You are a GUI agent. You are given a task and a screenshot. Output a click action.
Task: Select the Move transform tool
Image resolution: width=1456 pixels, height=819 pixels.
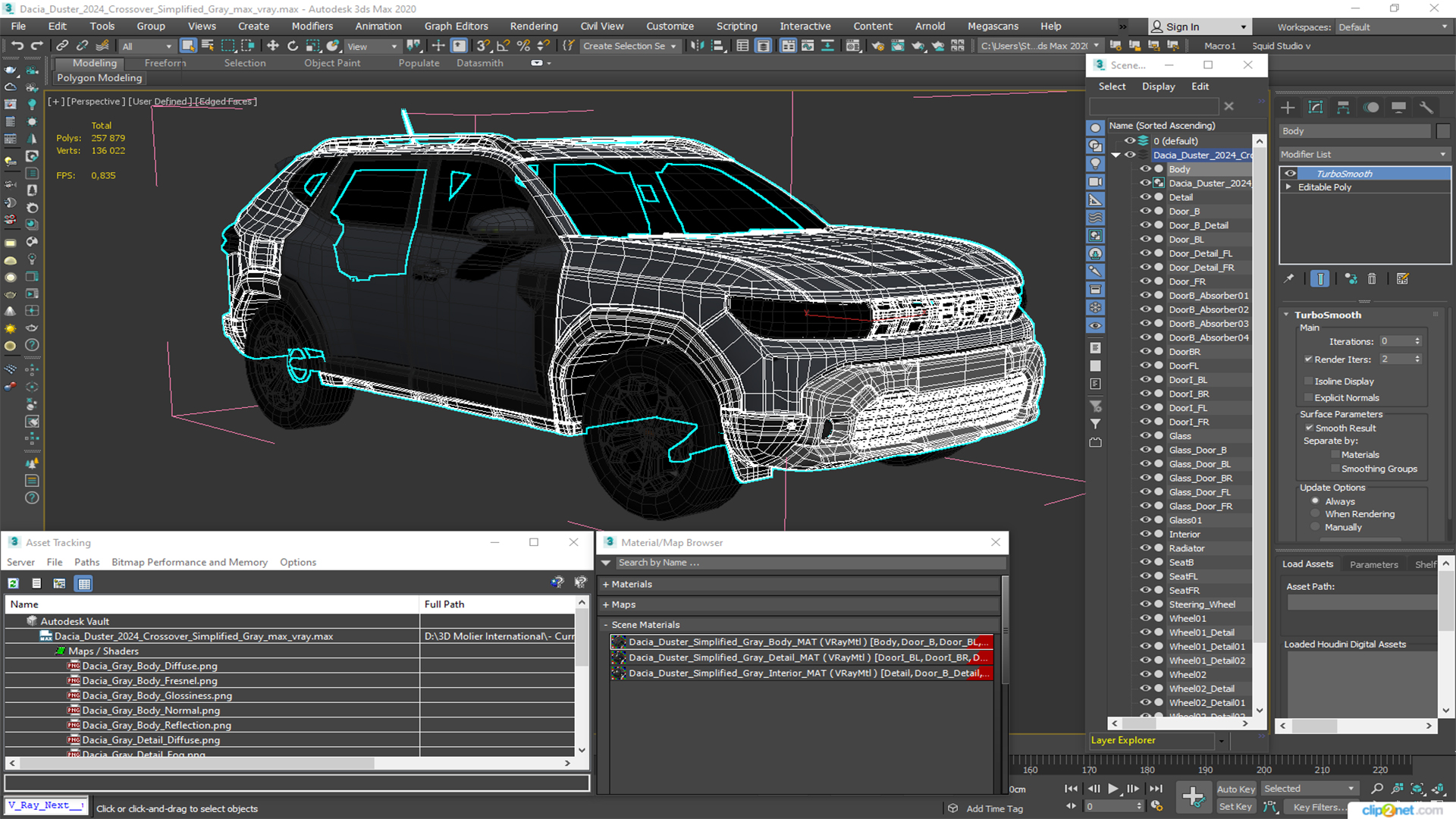point(273,46)
